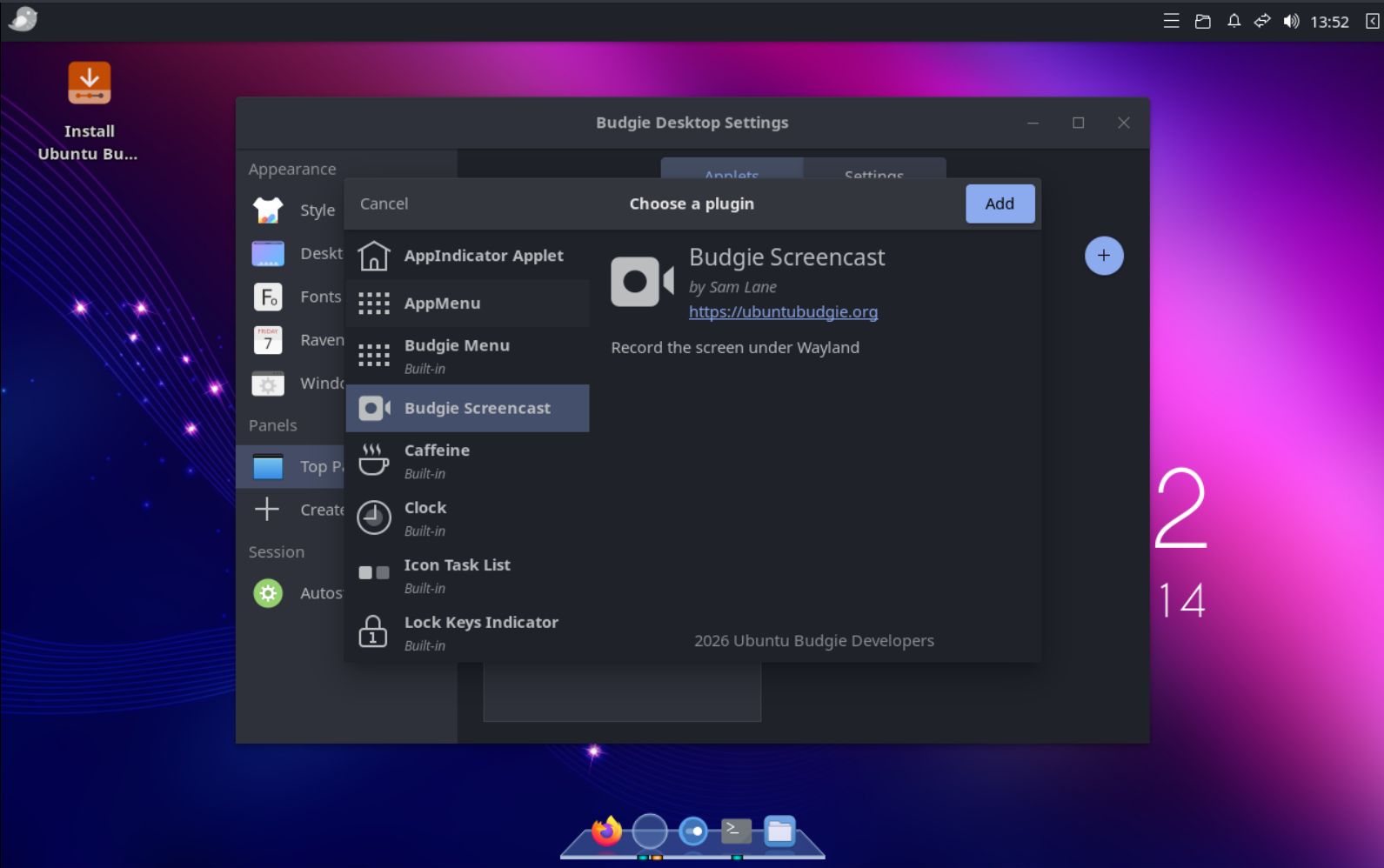Launch Terminal from the dock

(x=736, y=831)
